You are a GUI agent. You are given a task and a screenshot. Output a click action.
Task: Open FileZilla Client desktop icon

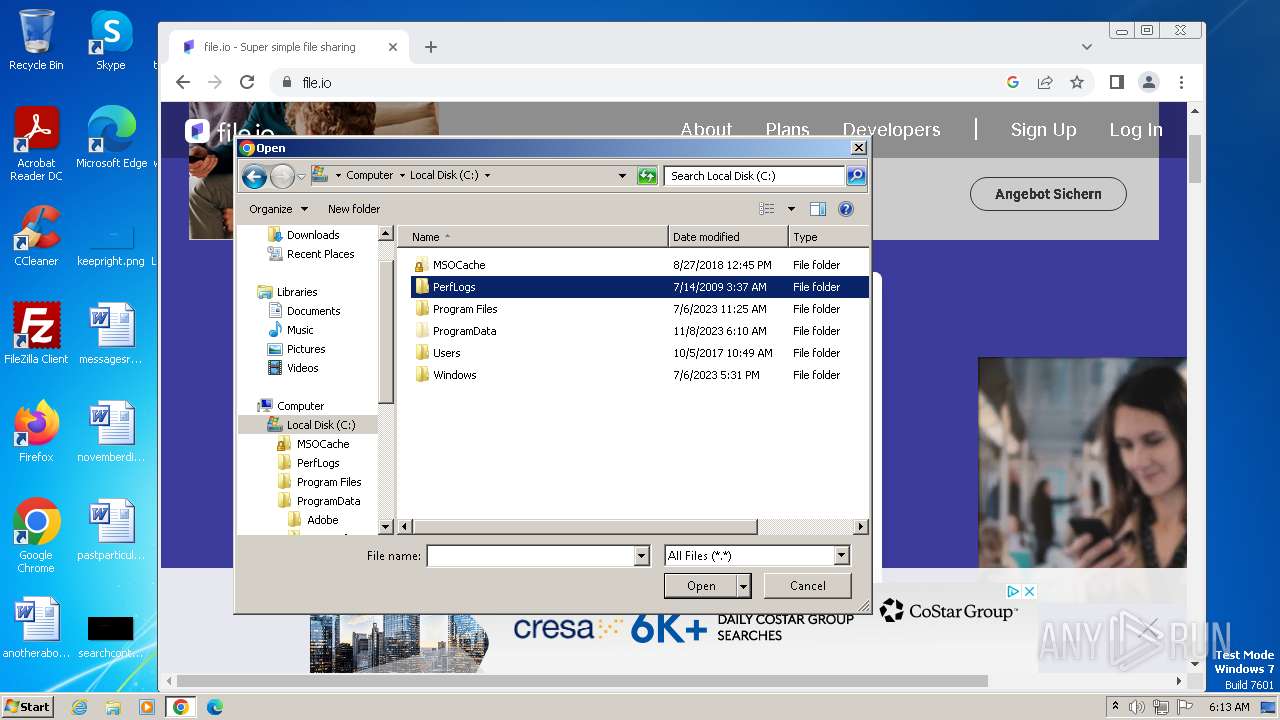36,333
